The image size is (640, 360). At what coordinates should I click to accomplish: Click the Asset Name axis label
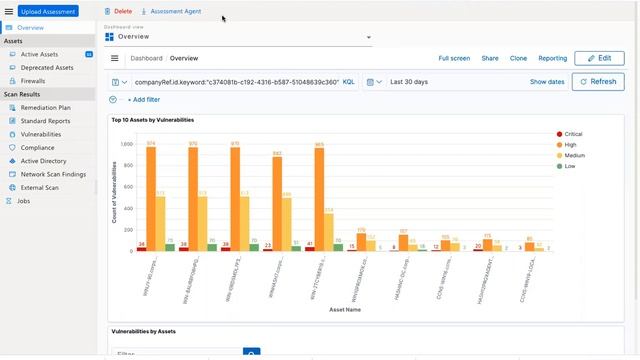pyautogui.click(x=345, y=310)
